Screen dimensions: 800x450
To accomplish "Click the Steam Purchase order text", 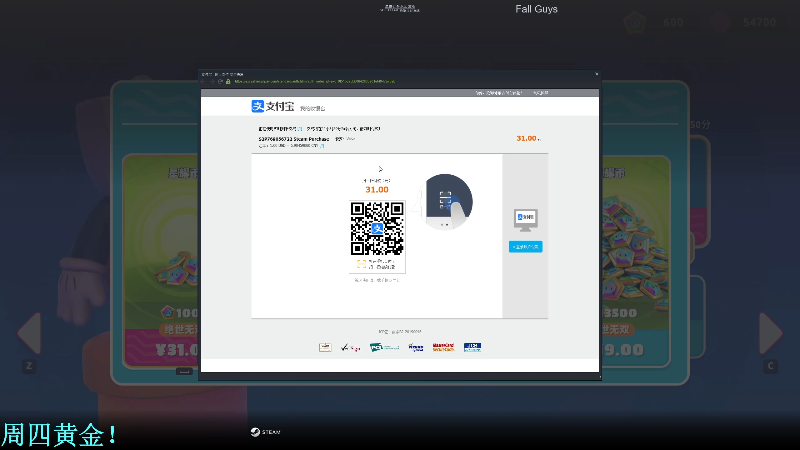I will point(294,139).
